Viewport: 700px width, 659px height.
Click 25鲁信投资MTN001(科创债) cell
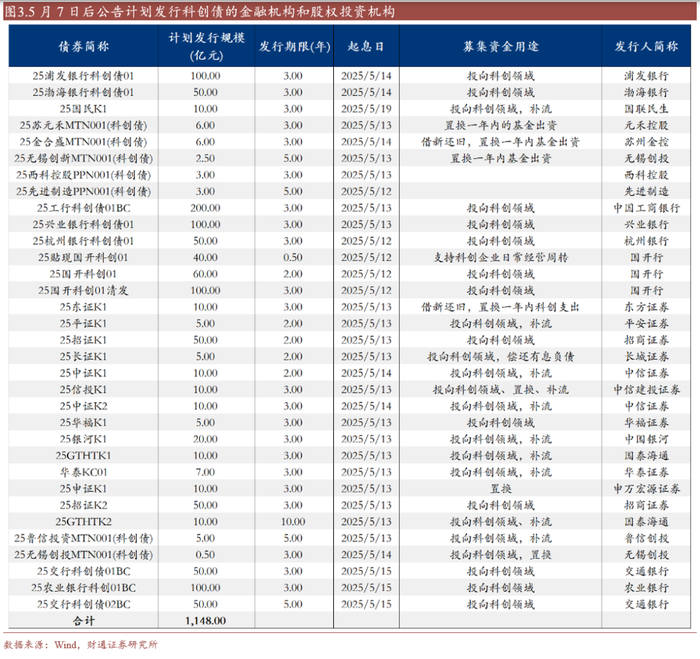click(x=83, y=538)
